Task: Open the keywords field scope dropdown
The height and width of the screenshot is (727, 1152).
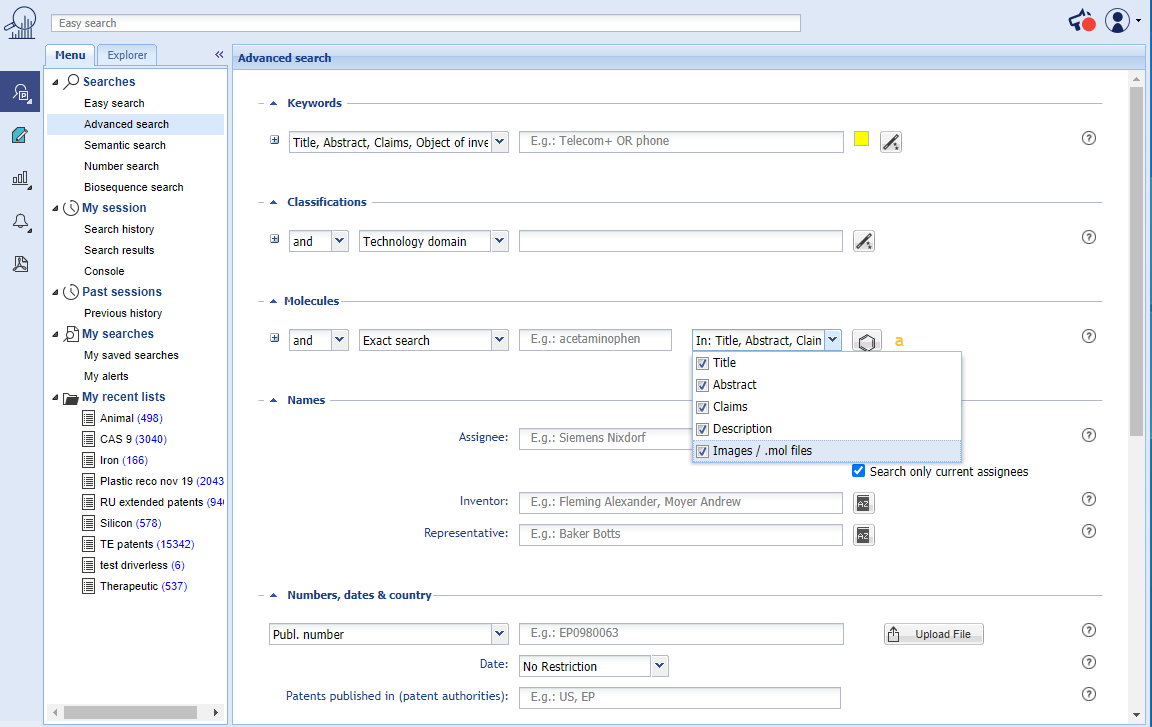Action: click(500, 142)
